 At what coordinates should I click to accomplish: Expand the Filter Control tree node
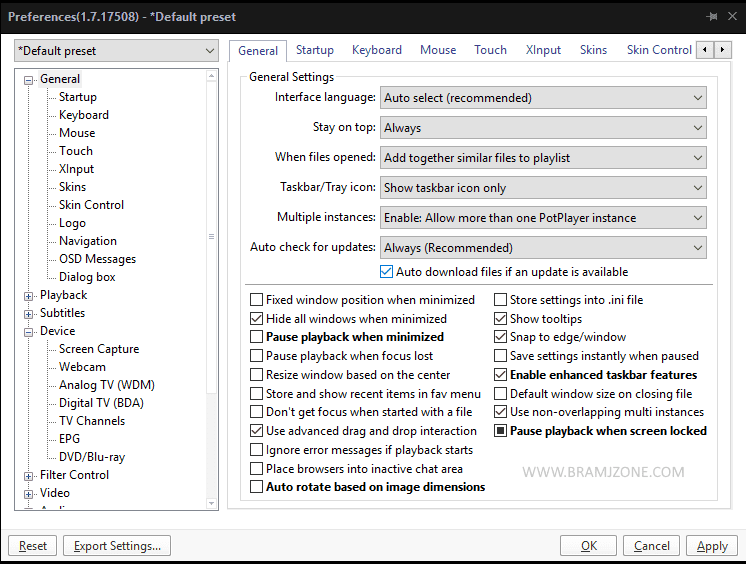tap(29, 476)
